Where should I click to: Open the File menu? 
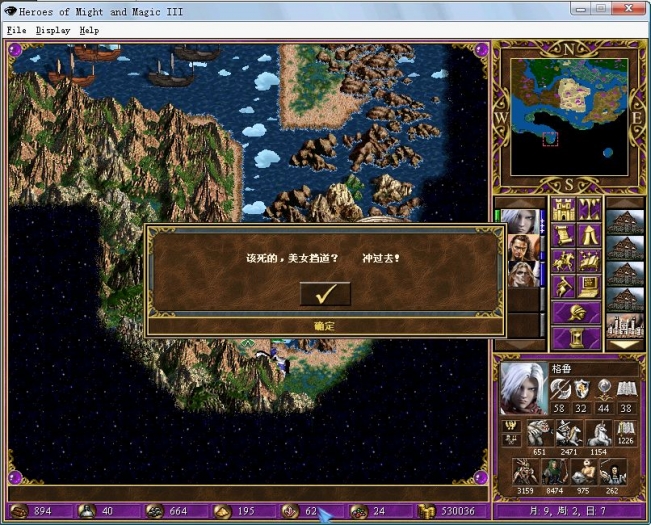(x=17, y=30)
